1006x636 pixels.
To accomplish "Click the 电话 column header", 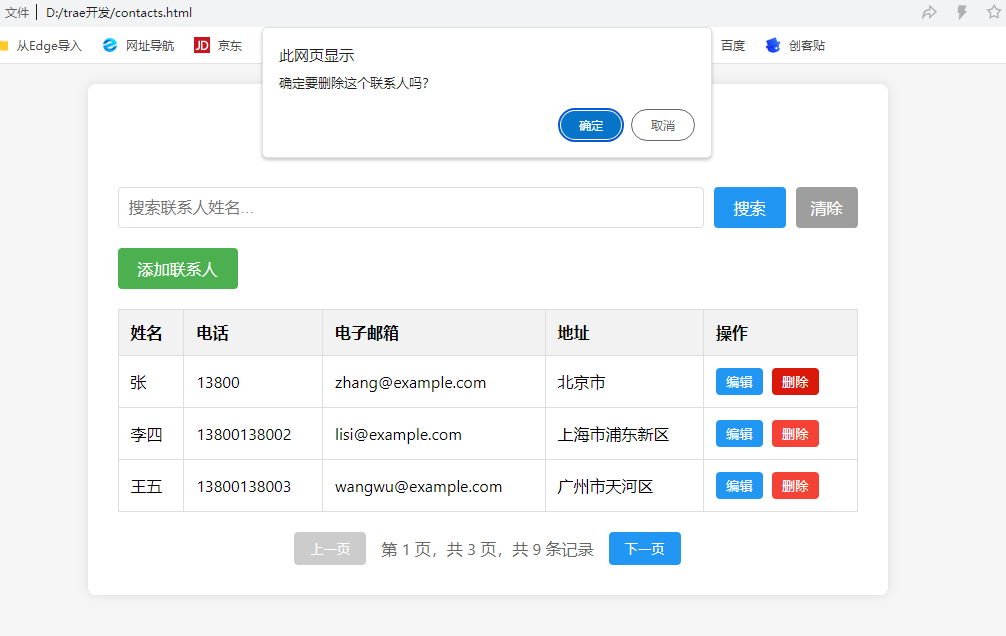I will [x=212, y=333].
